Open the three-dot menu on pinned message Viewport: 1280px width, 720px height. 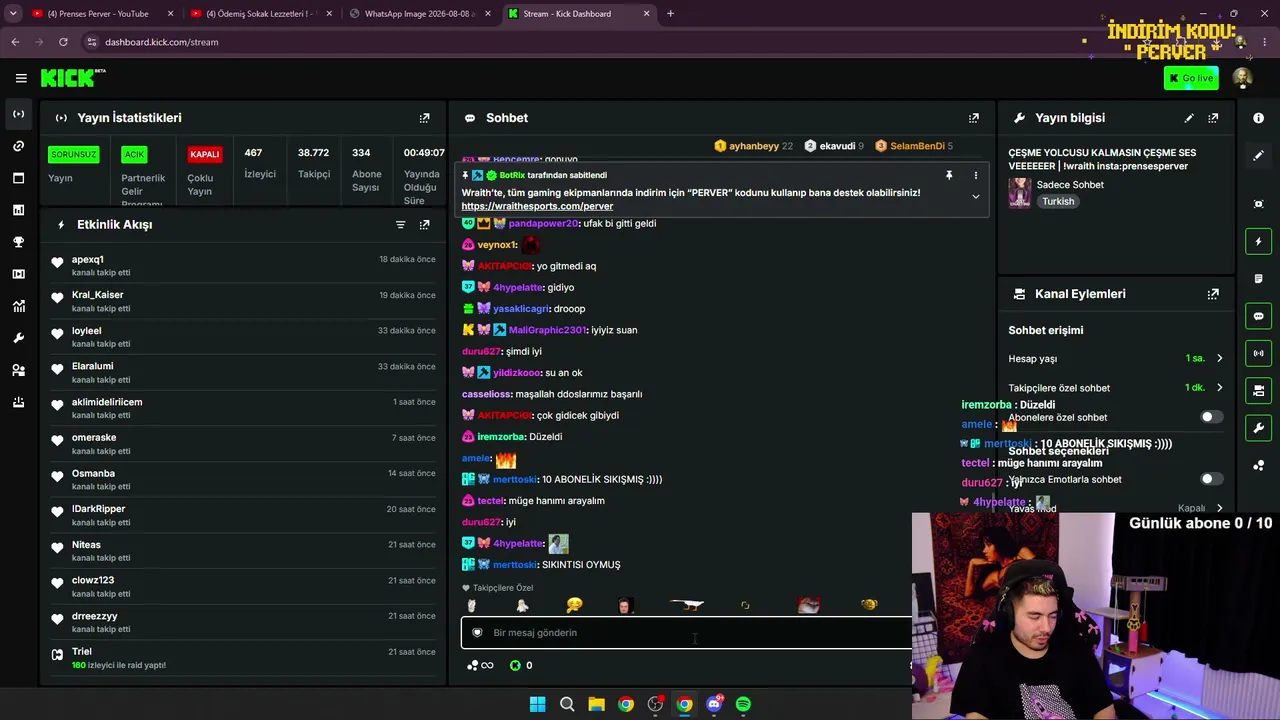pyautogui.click(x=976, y=175)
